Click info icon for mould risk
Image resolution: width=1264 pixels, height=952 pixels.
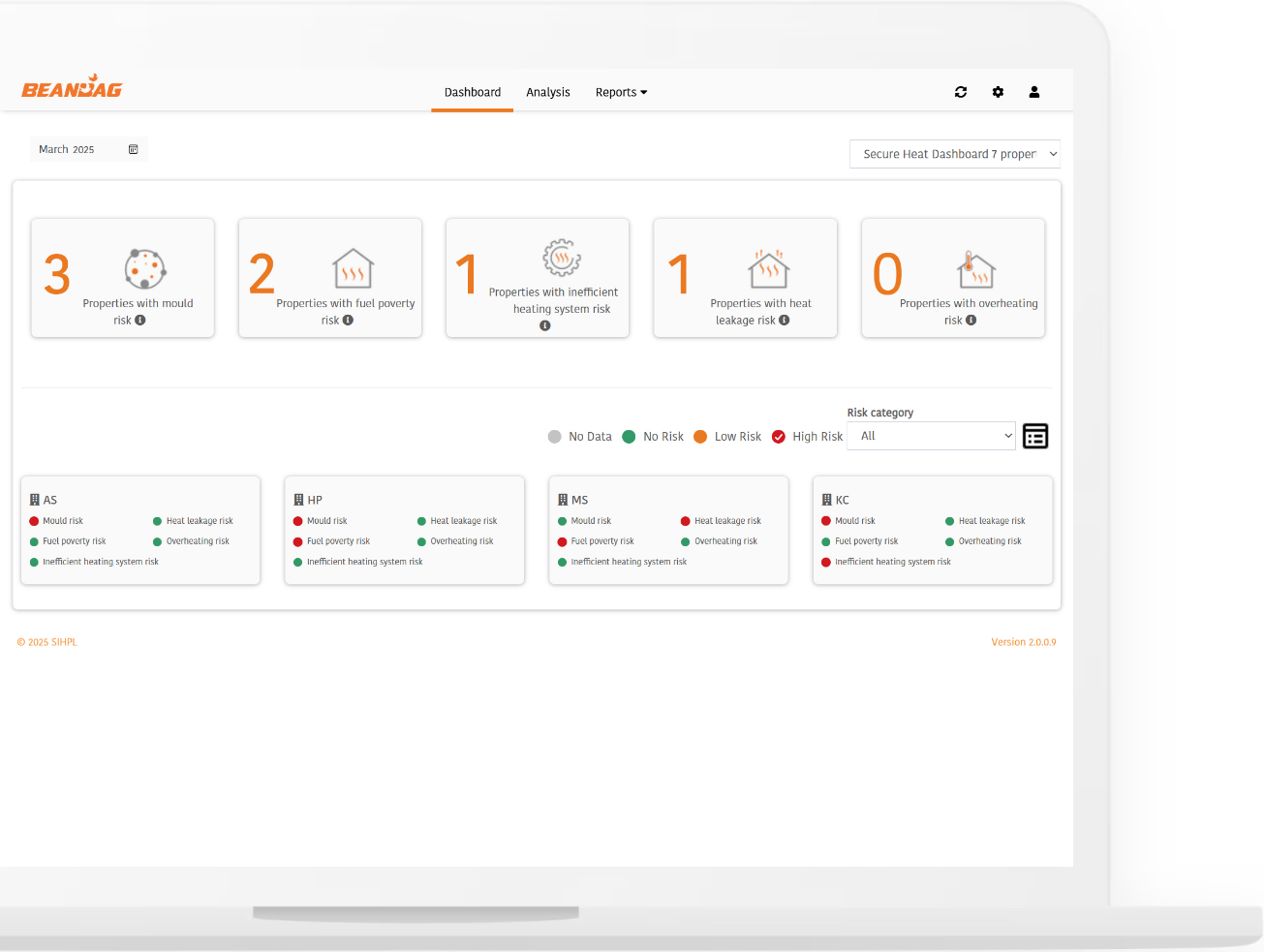click(x=140, y=321)
